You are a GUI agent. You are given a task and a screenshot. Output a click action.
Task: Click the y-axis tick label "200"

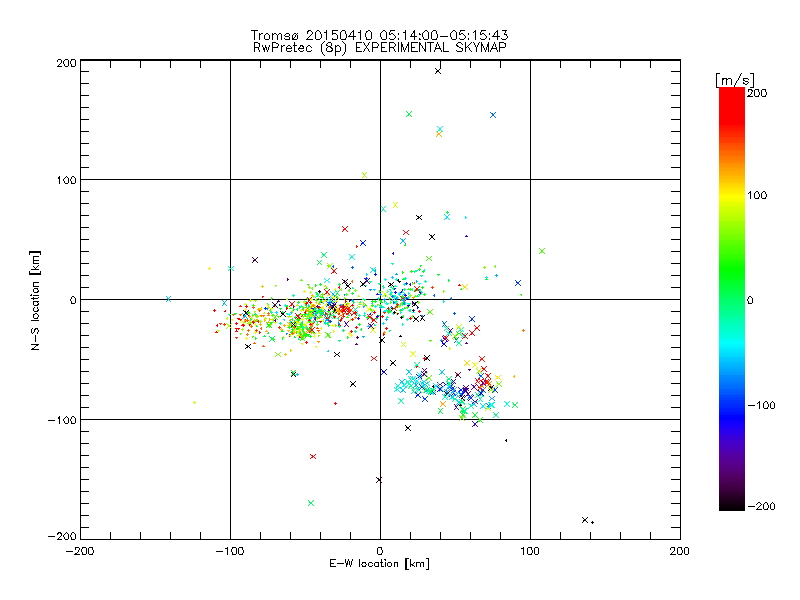click(67, 63)
